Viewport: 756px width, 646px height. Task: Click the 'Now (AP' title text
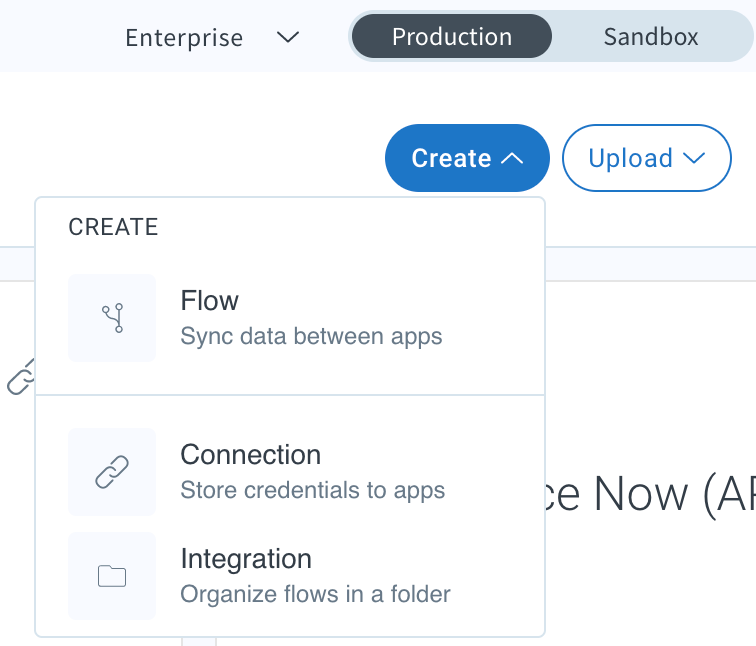click(x=675, y=494)
